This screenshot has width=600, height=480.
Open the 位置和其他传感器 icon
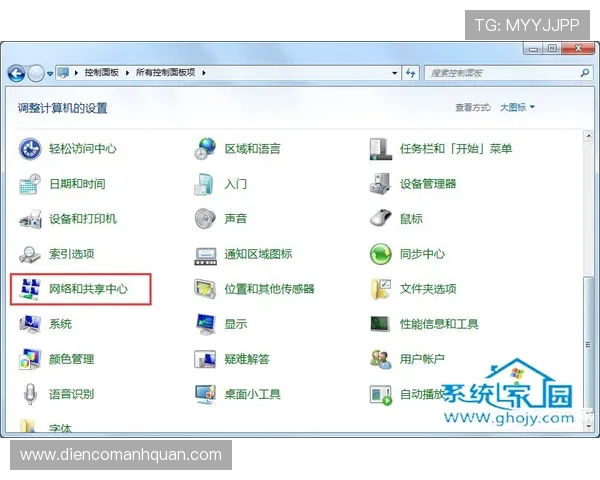pyautogui.click(x=205, y=289)
